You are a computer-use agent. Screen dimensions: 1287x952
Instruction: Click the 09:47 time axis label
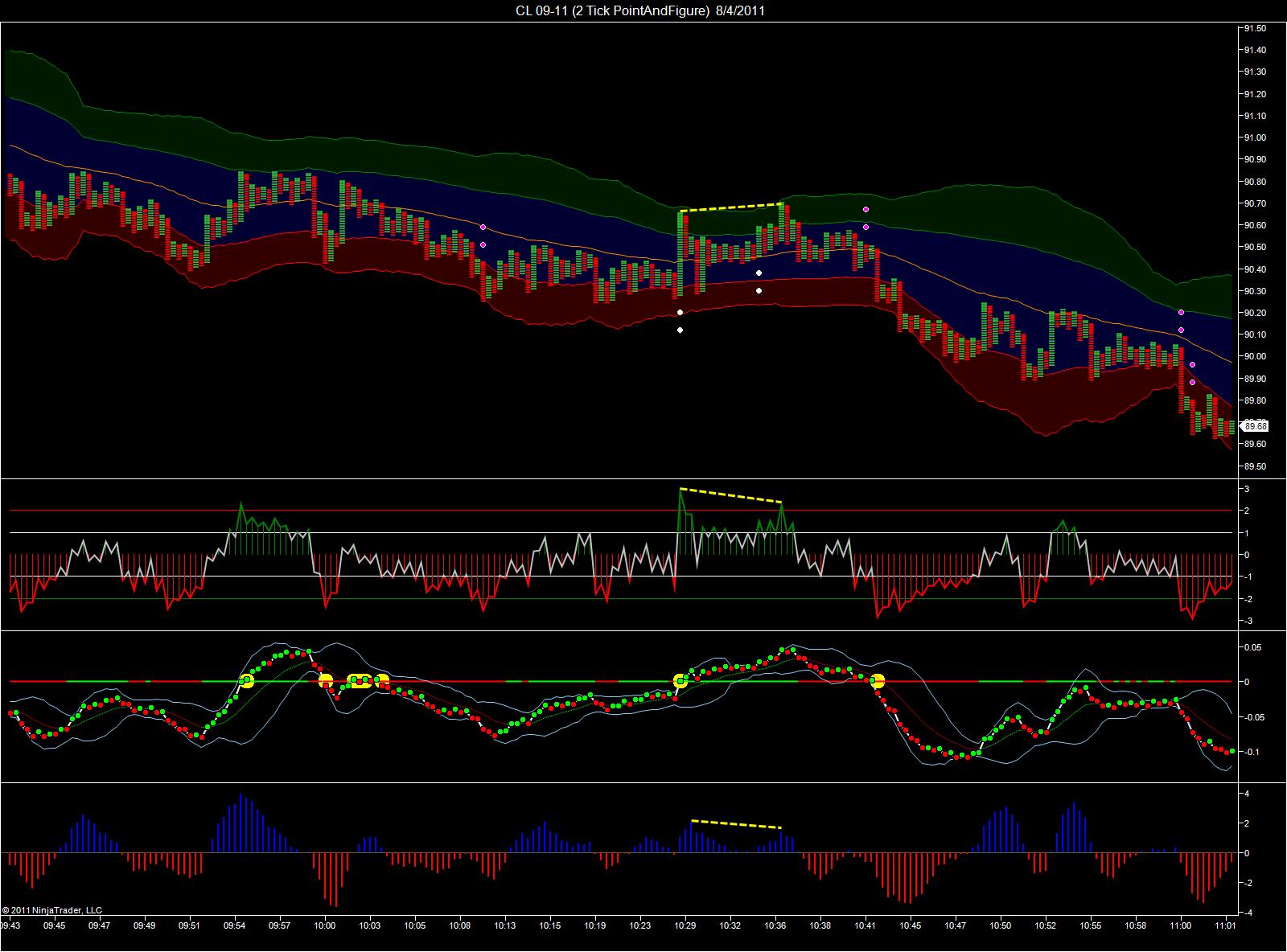pos(100,925)
